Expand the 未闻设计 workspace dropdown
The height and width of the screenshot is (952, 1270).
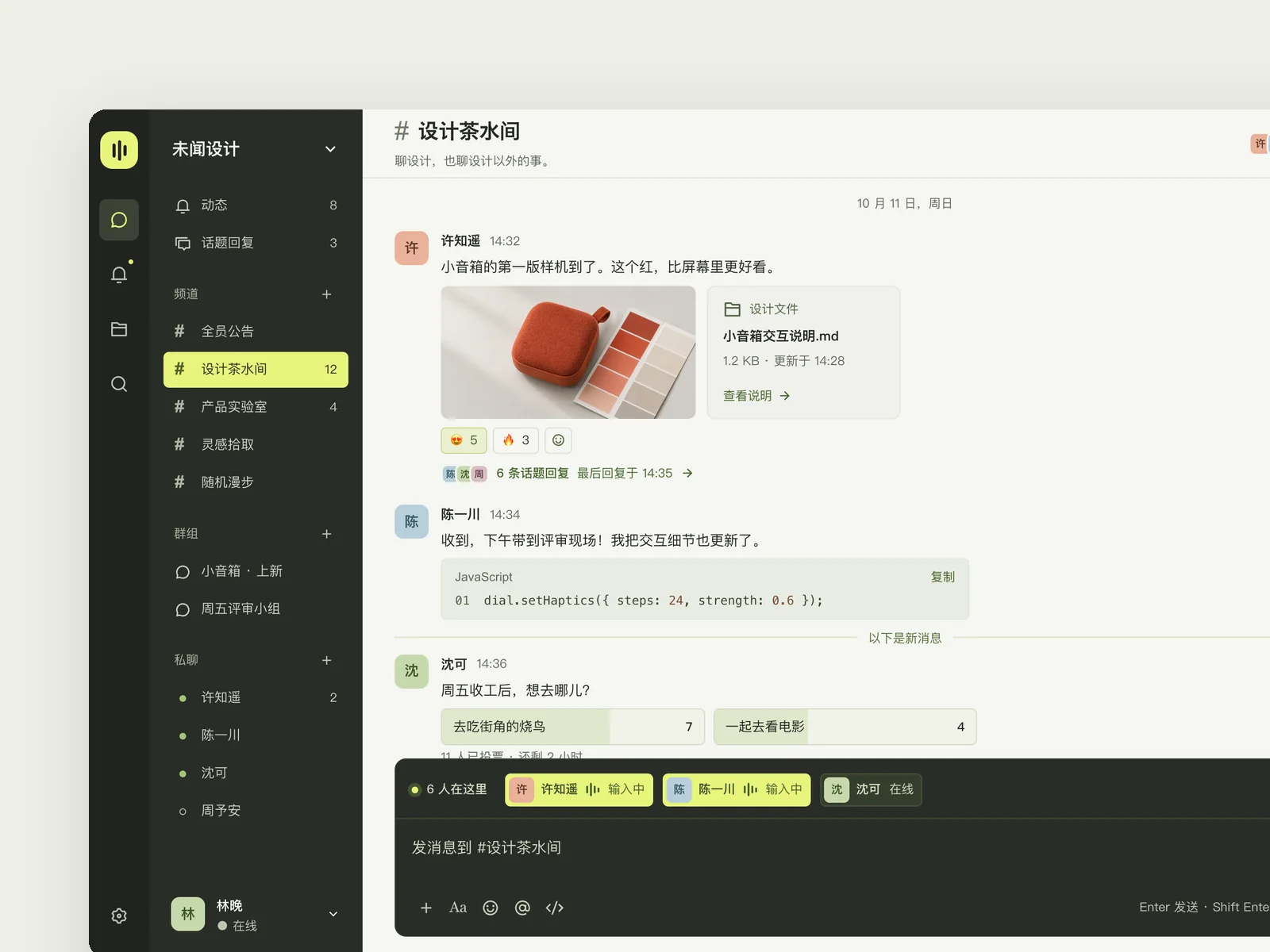point(330,149)
